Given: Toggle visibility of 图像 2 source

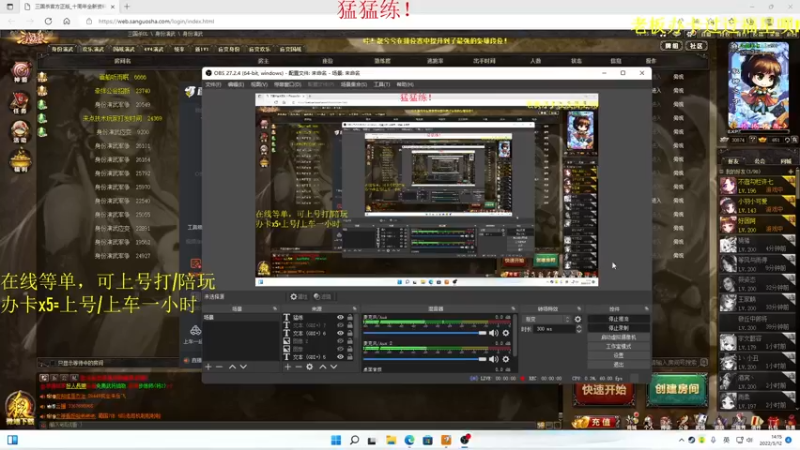Looking at the screenshot, I should click(x=340, y=341).
